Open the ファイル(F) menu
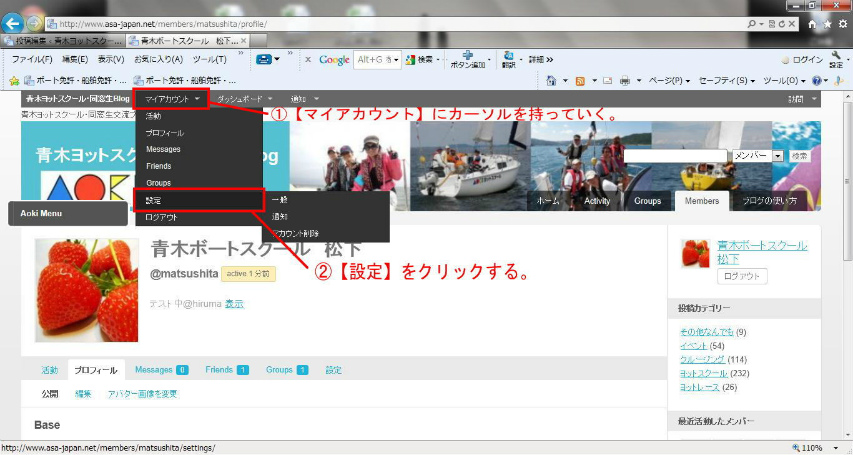Viewport: 853px width, 455px height. [32, 59]
